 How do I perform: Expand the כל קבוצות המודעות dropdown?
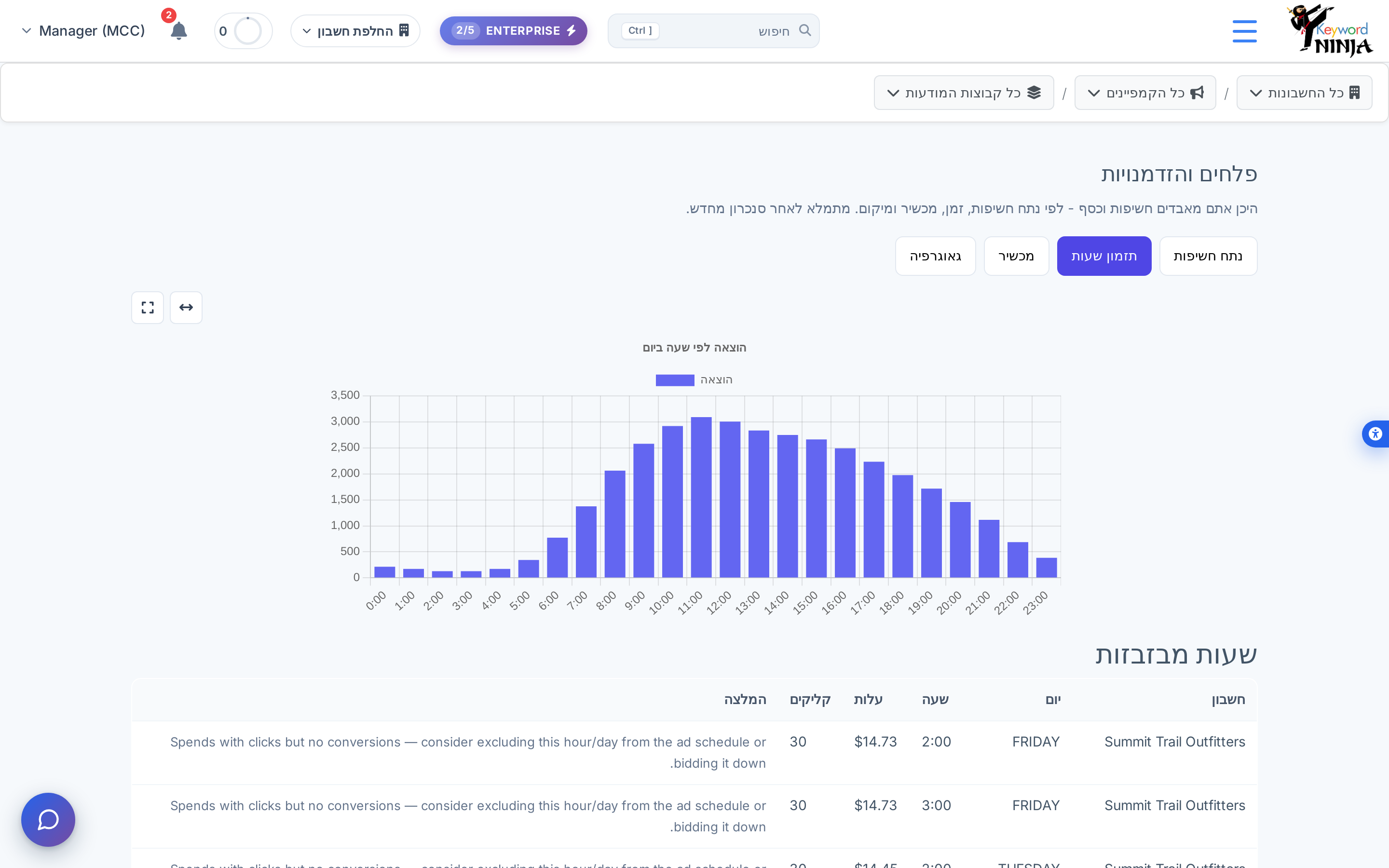964,93
